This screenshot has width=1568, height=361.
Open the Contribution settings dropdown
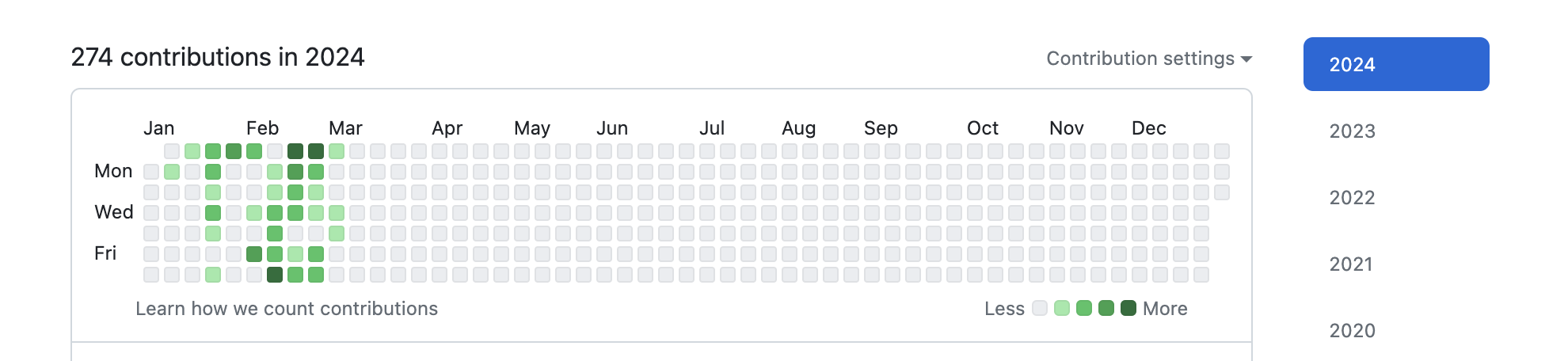coord(1148,59)
